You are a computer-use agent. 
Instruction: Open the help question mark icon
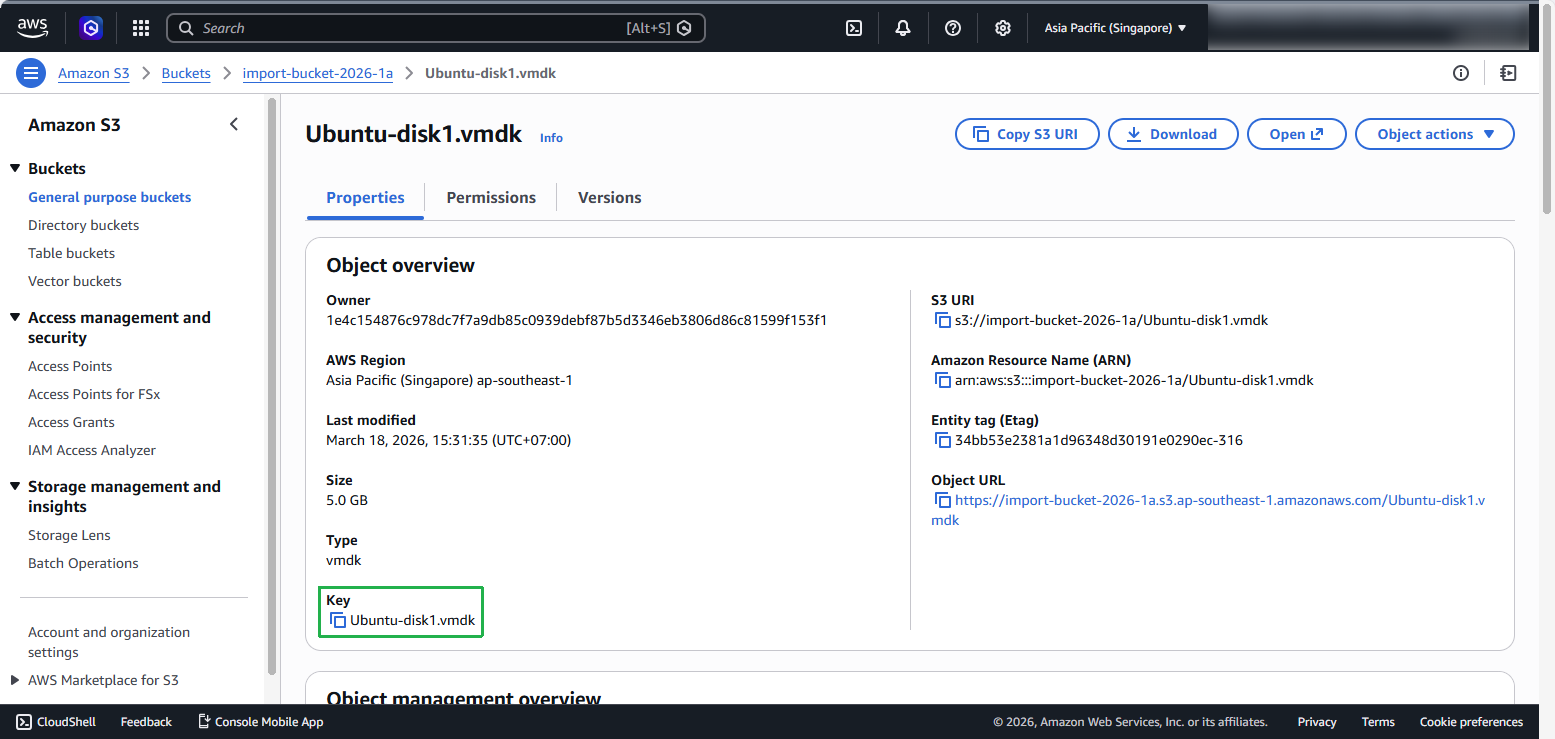(953, 28)
